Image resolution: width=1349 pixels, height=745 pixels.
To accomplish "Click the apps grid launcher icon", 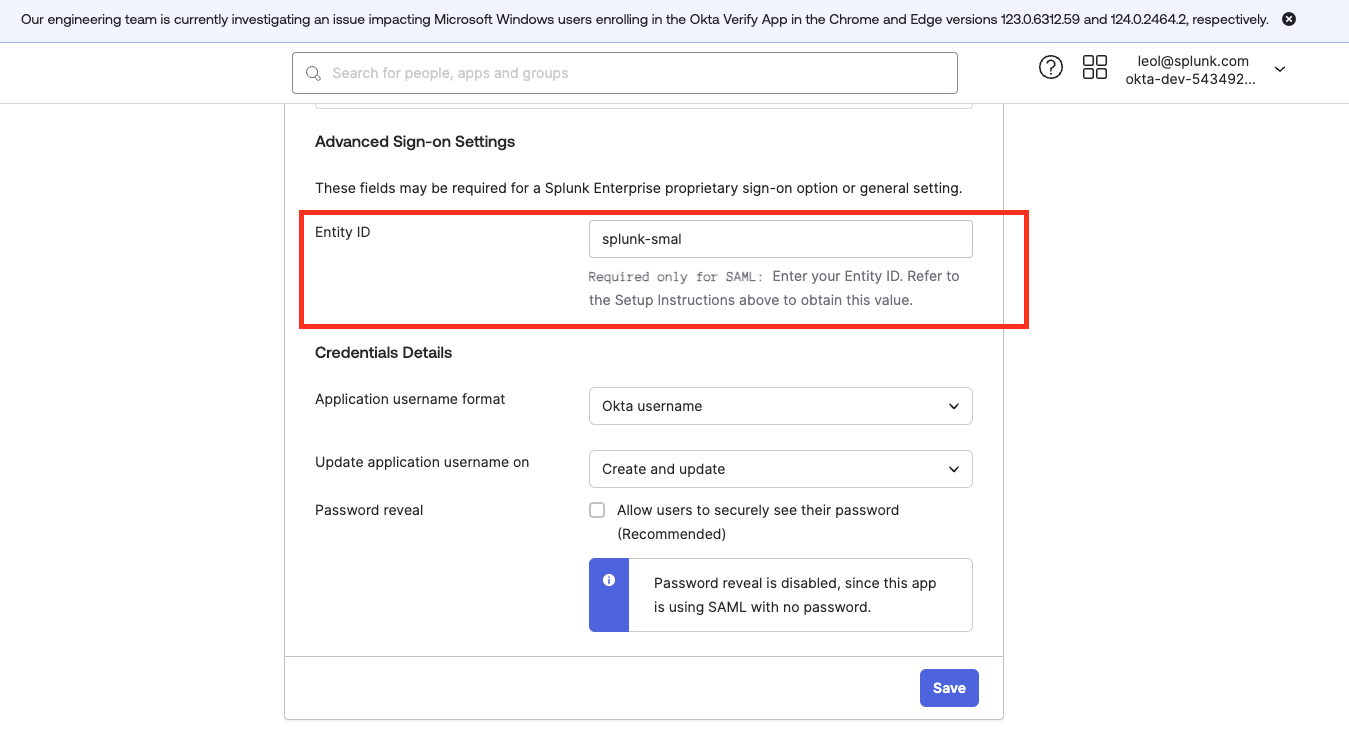I will pos(1095,66).
